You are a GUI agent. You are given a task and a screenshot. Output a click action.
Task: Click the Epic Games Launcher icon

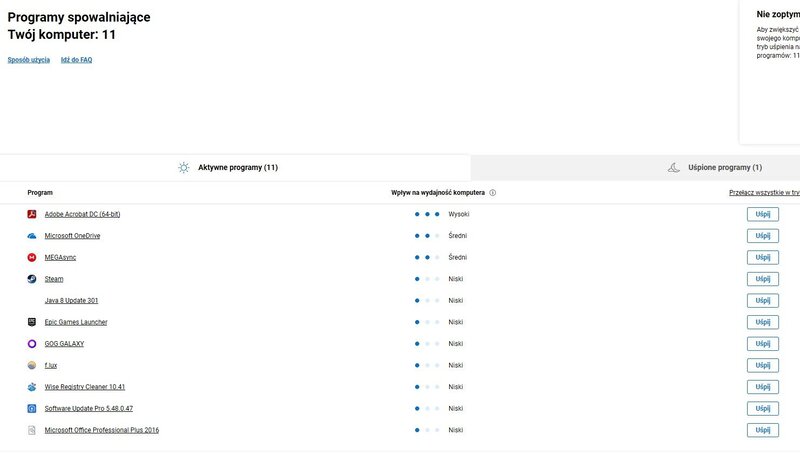(x=32, y=322)
